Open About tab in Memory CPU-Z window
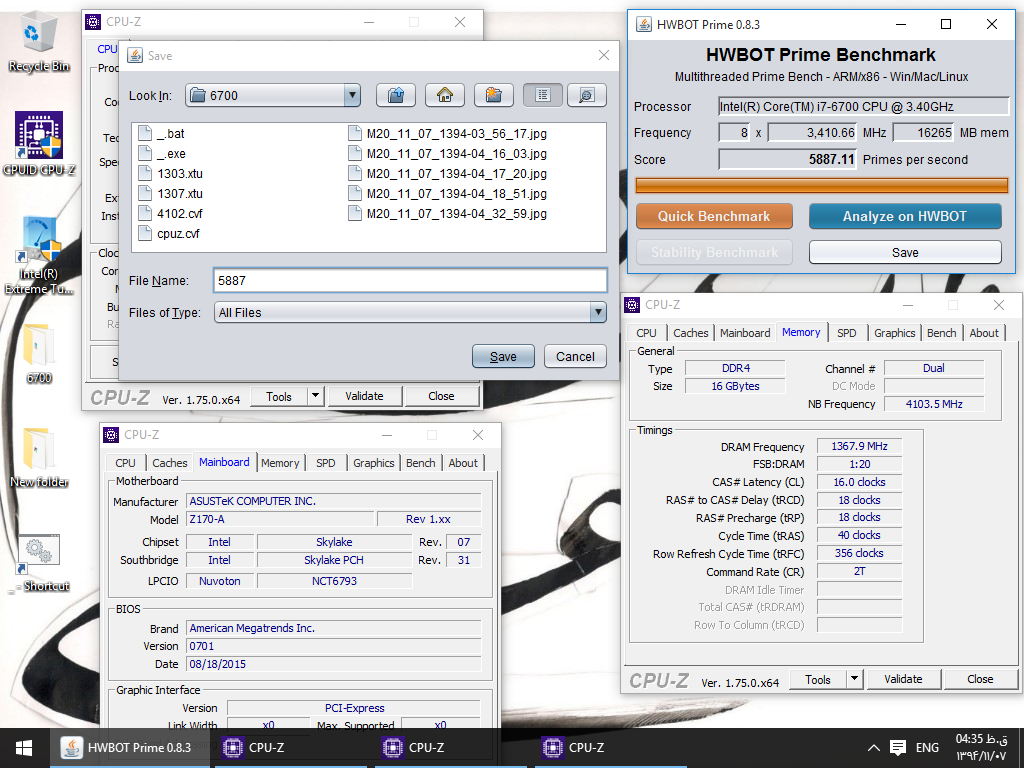 pyautogui.click(x=984, y=333)
